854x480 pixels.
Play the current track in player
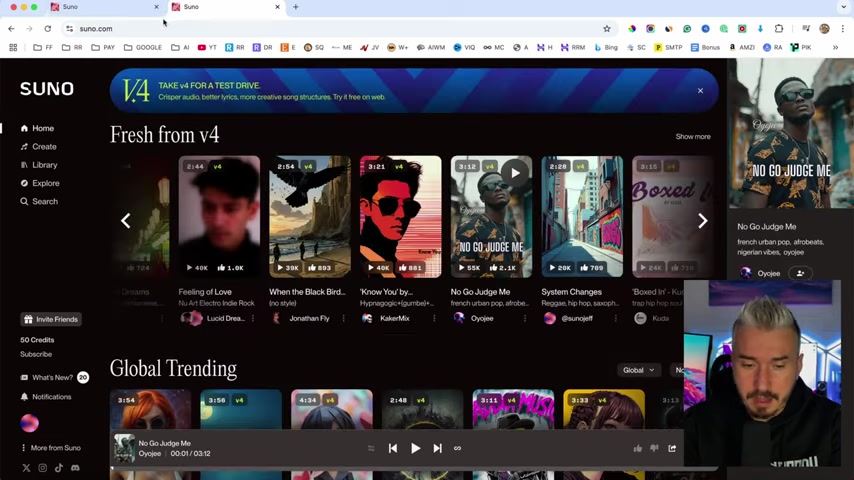tap(415, 448)
